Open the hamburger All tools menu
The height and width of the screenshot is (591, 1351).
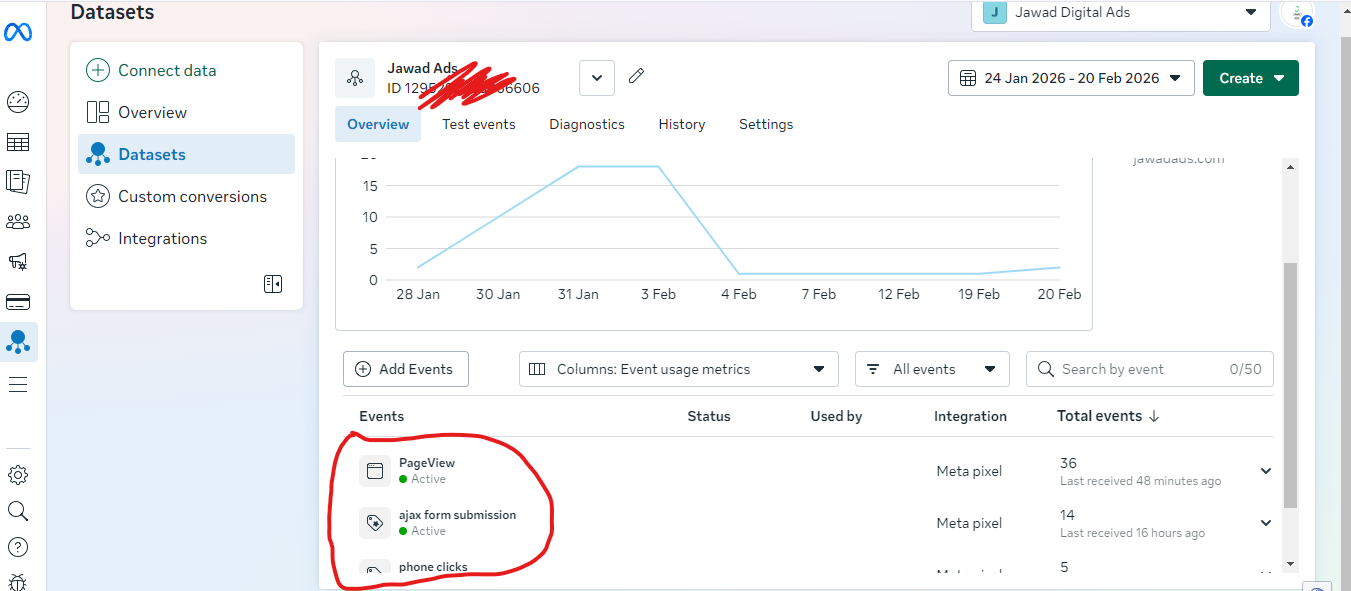pos(18,384)
